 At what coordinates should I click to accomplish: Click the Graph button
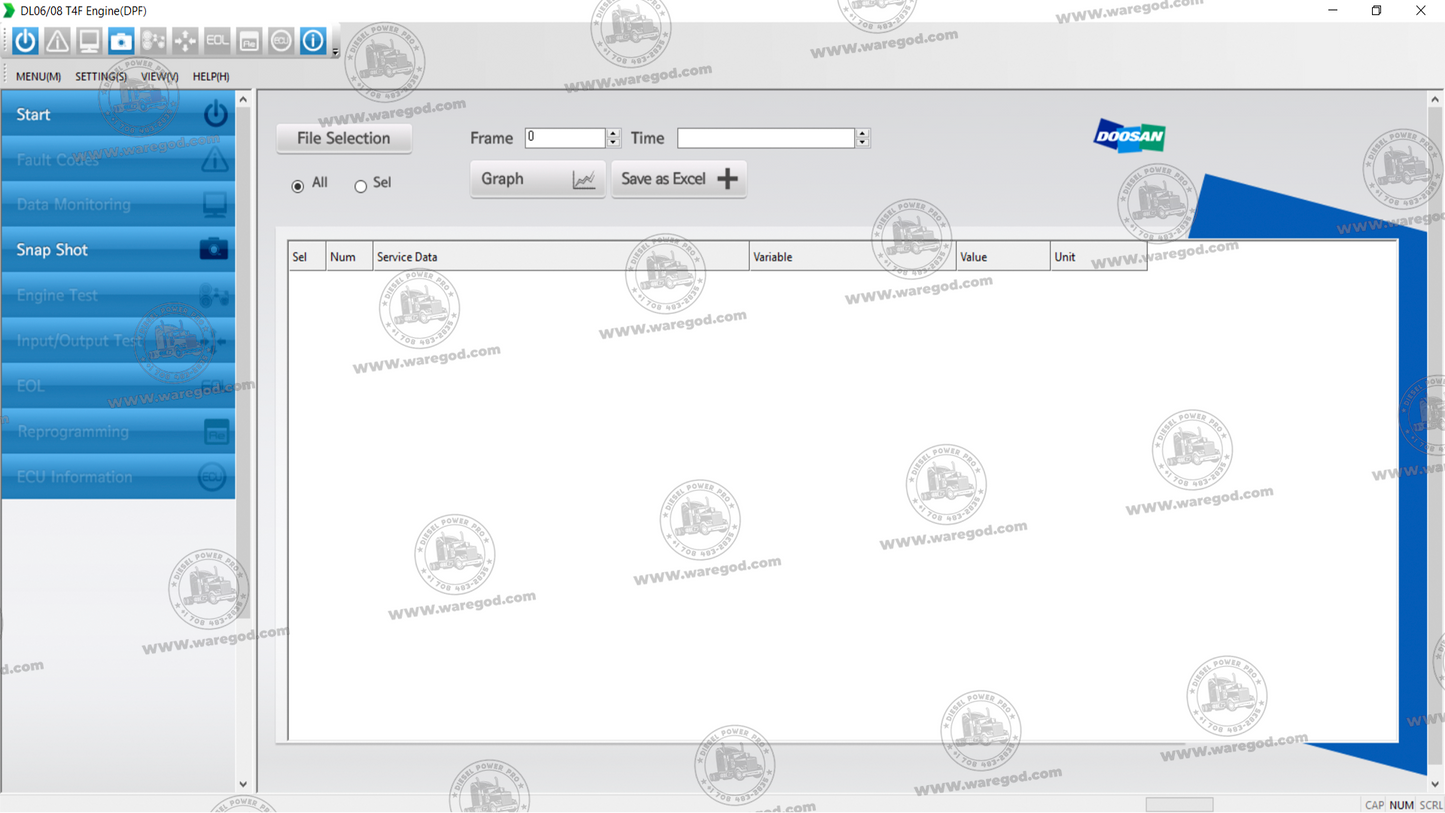point(537,179)
